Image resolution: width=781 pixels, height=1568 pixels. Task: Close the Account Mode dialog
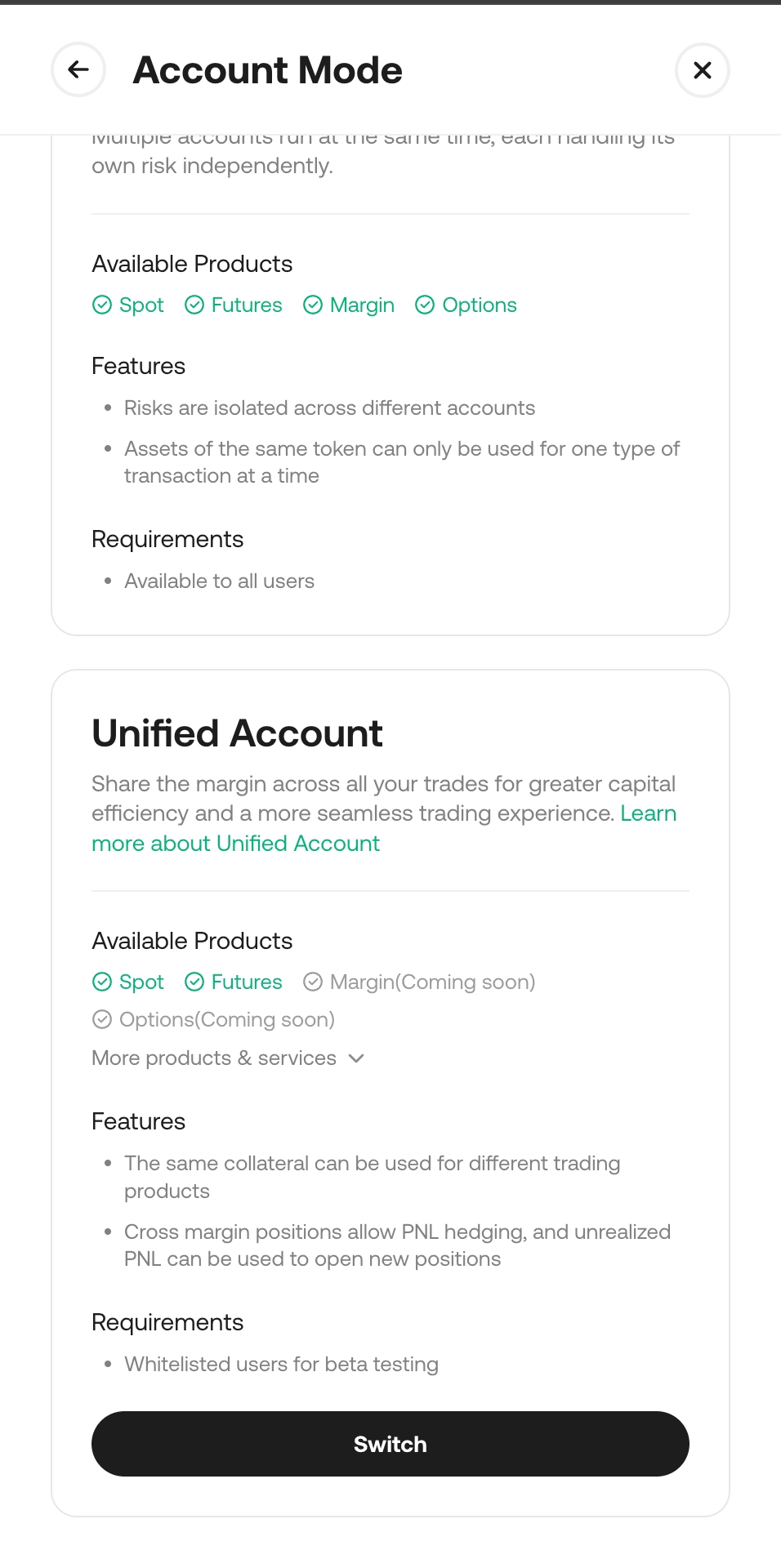coord(702,70)
